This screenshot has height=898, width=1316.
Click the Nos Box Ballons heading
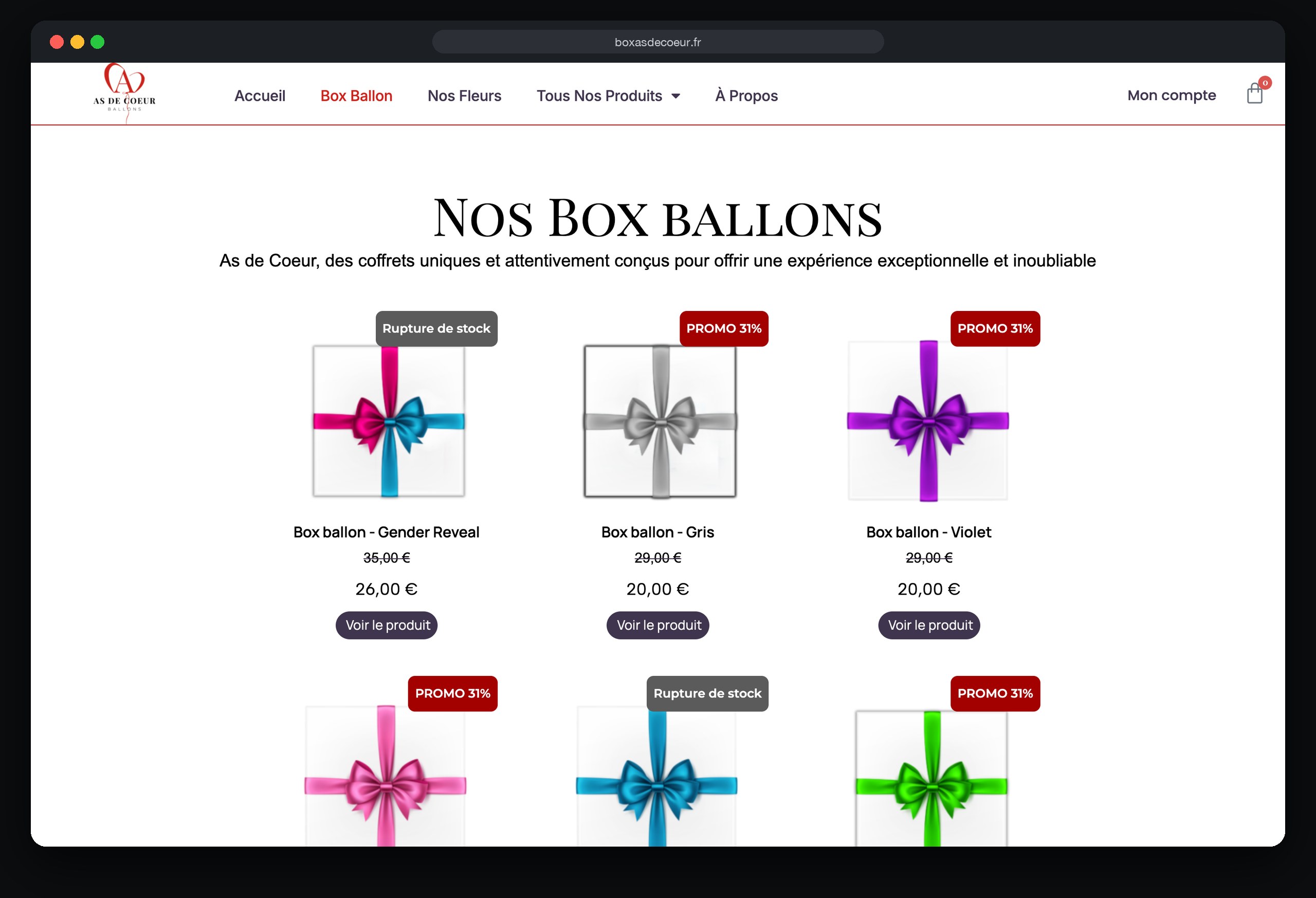[657, 218]
